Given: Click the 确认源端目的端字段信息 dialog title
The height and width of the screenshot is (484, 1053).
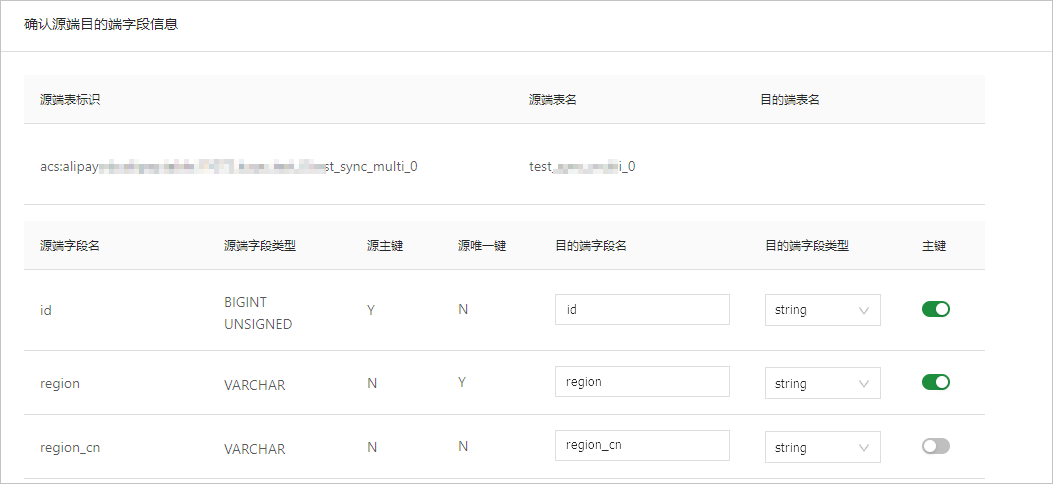Looking at the screenshot, I should click(x=101, y=26).
